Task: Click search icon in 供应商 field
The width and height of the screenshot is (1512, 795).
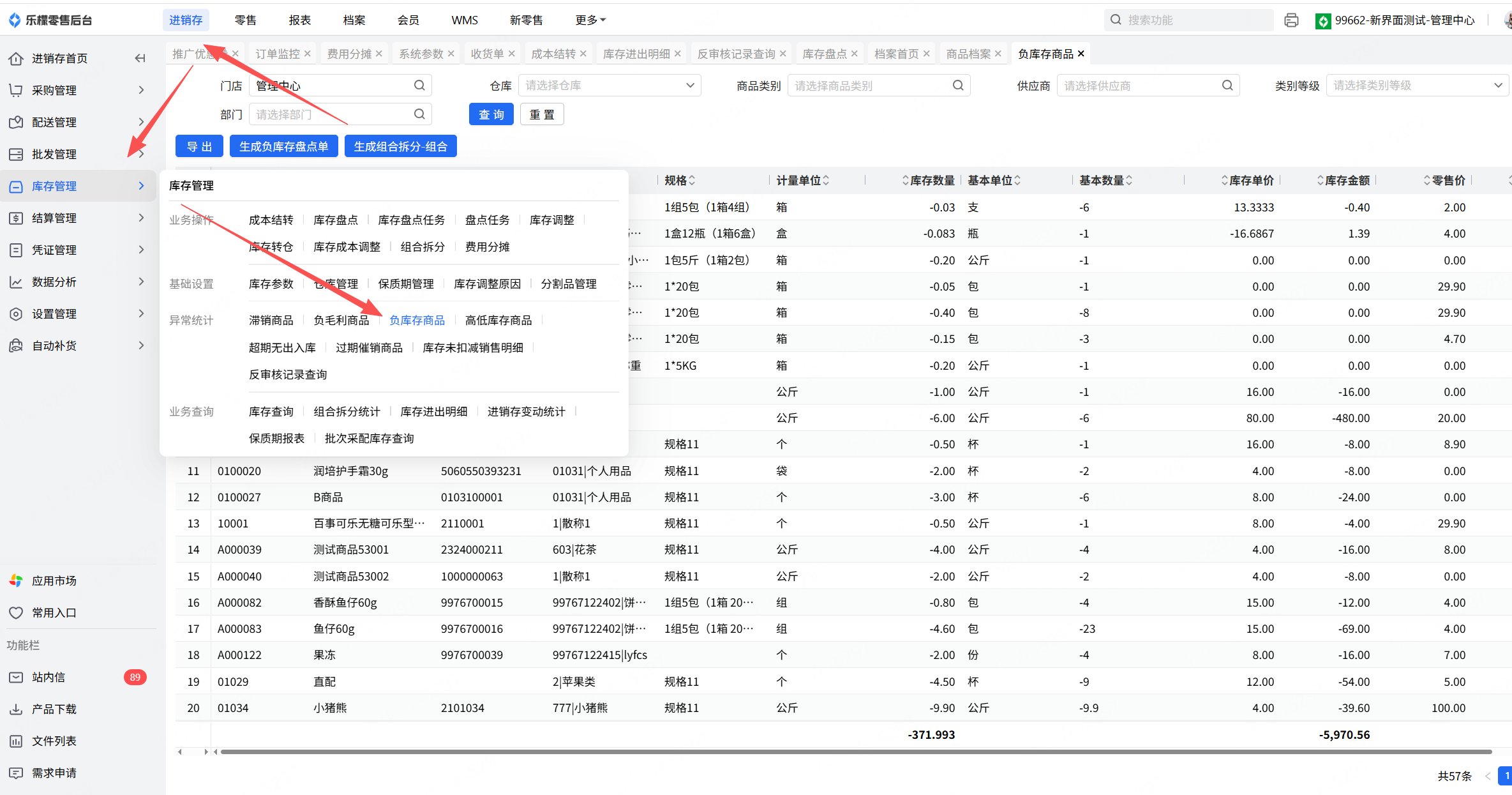Action: pos(1227,86)
